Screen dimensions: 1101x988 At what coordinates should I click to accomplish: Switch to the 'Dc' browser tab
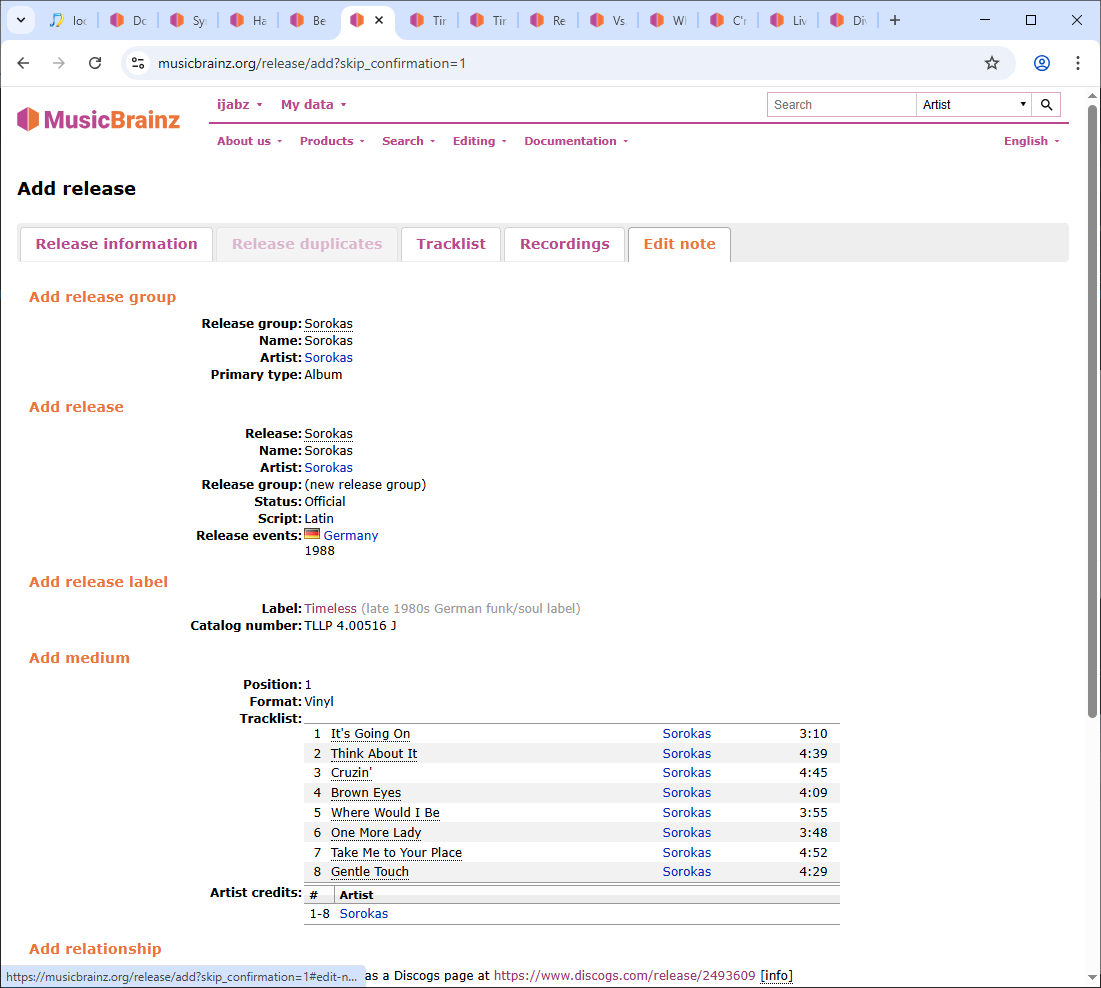(x=128, y=20)
